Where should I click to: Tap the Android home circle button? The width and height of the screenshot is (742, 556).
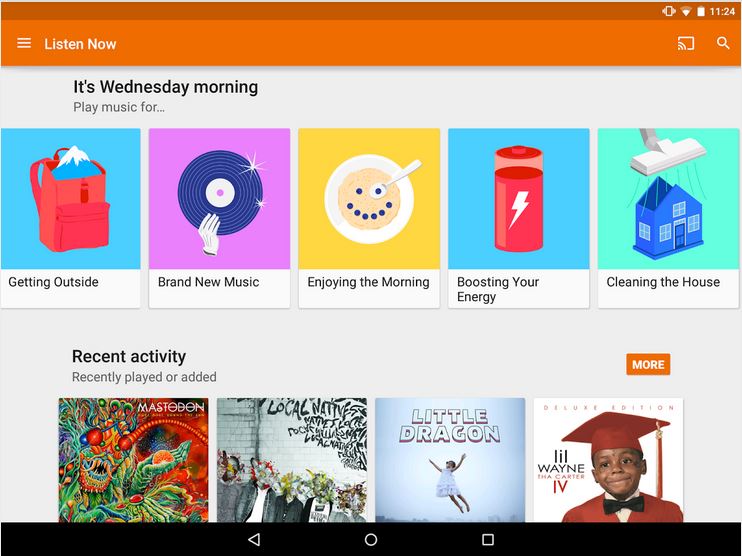coord(371,539)
